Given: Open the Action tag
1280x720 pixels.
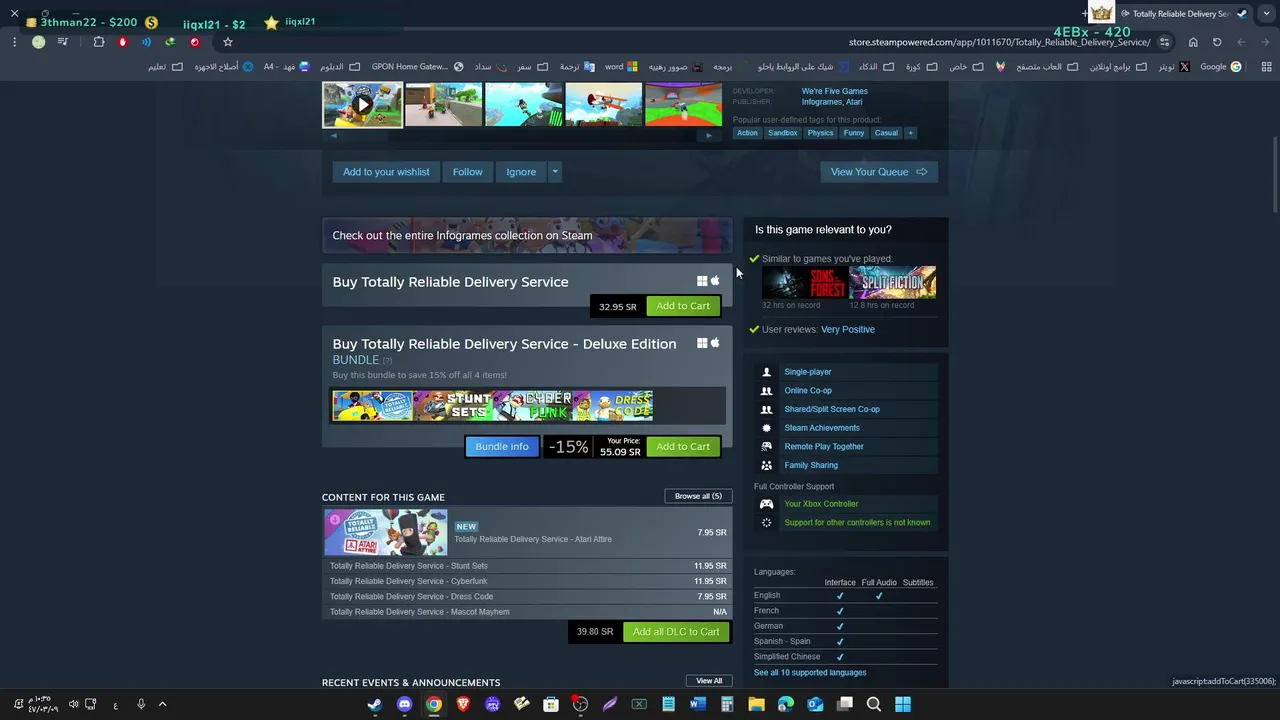Looking at the screenshot, I should (747, 133).
